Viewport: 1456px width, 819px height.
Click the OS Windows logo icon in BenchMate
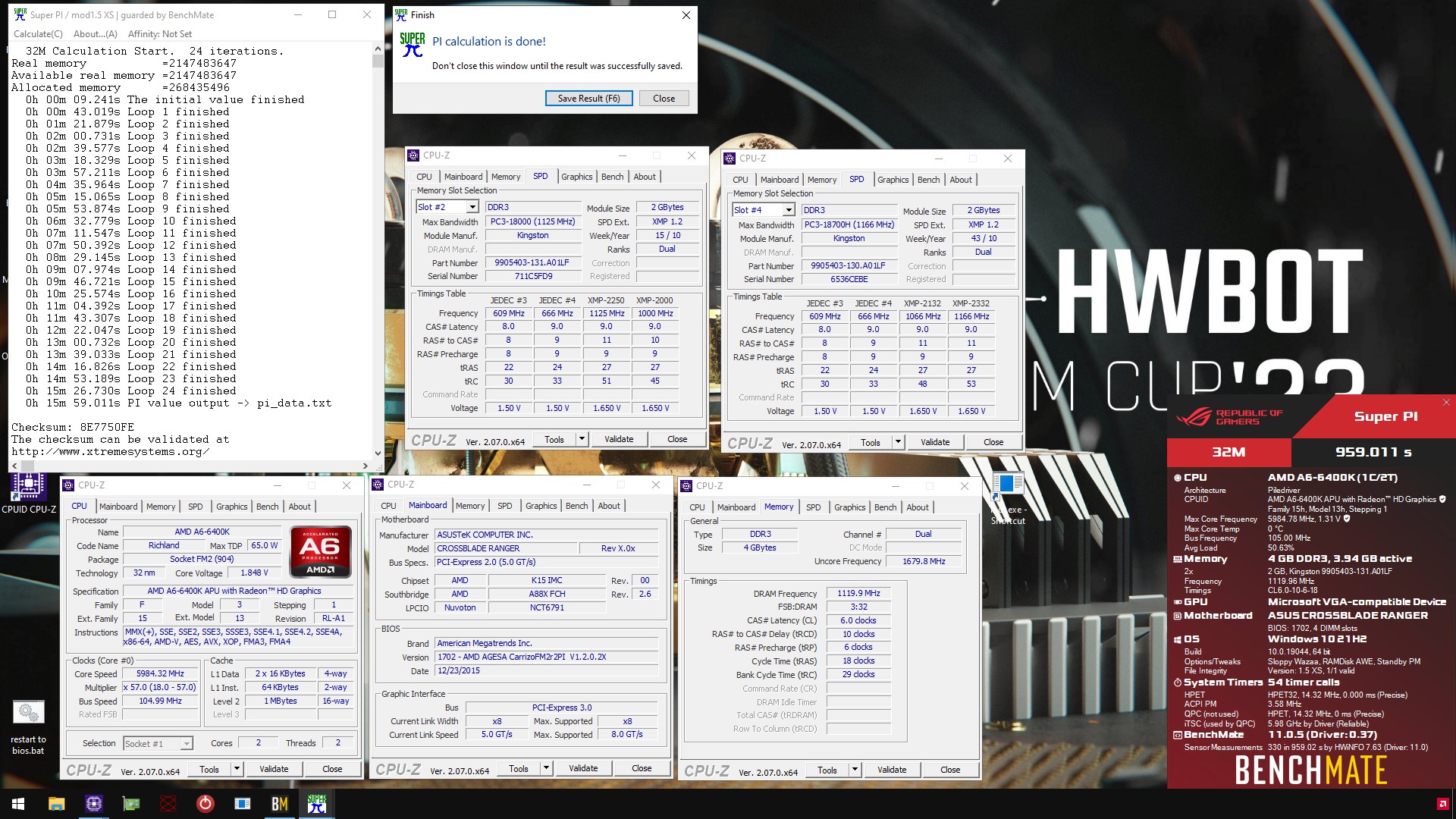click(1178, 639)
